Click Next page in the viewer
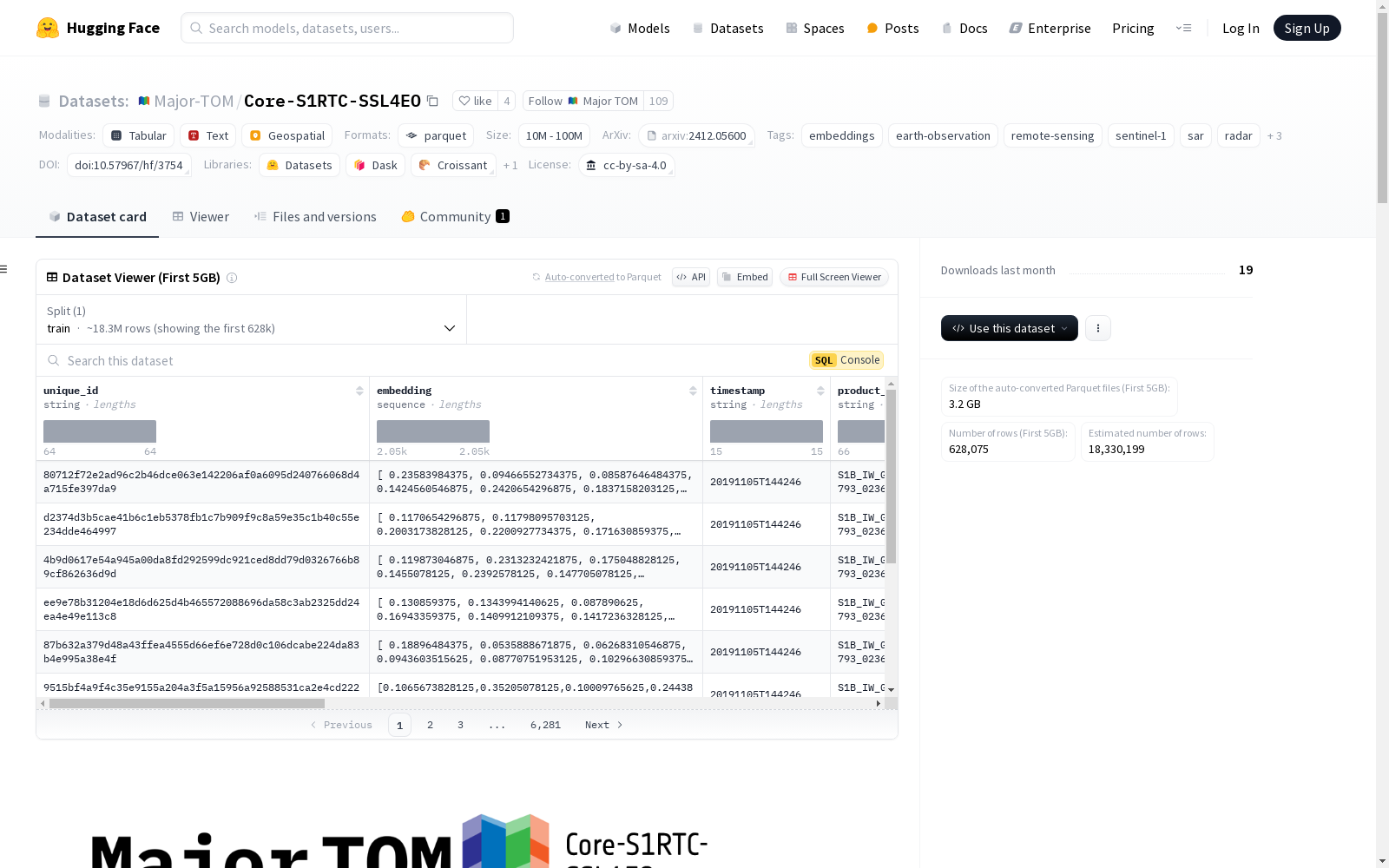The width and height of the screenshot is (1389, 868). 603,725
